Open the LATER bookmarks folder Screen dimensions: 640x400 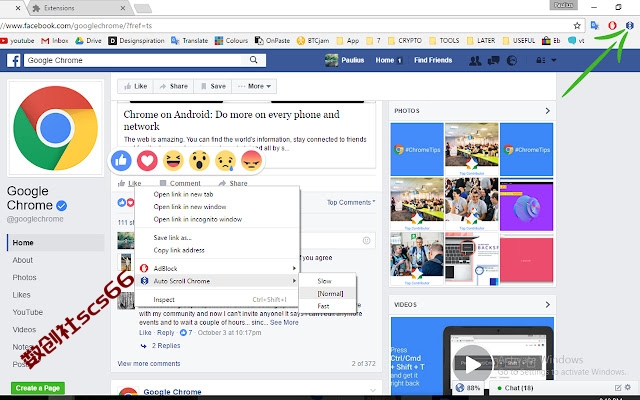pyautogui.click(x=481, y=41)
